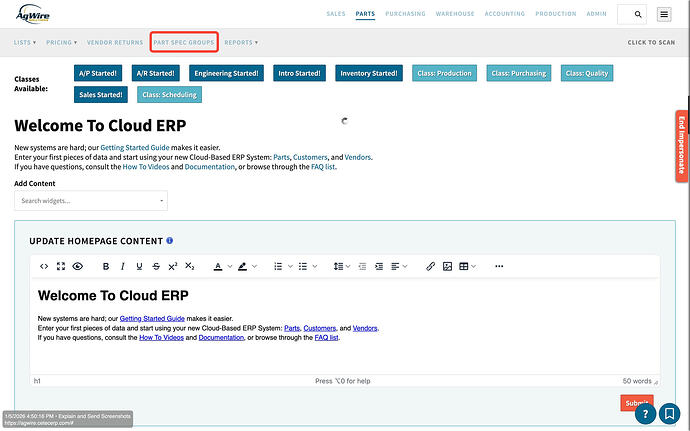
Task: Open the Search widgets combo box
Action: pyautogui.click(x=91, y=201)
